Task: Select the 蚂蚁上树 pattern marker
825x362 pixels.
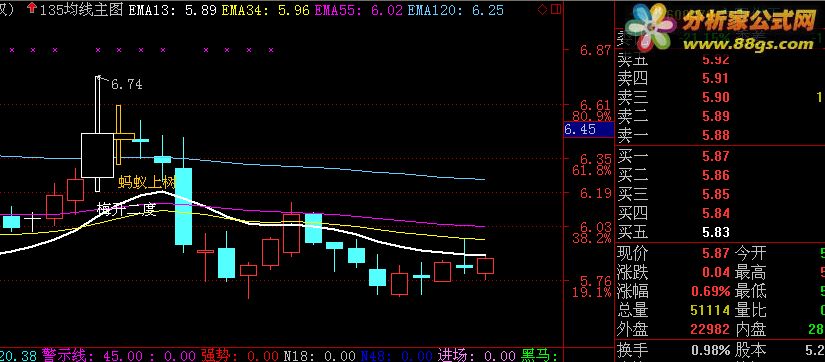Action: coord(146,183)
